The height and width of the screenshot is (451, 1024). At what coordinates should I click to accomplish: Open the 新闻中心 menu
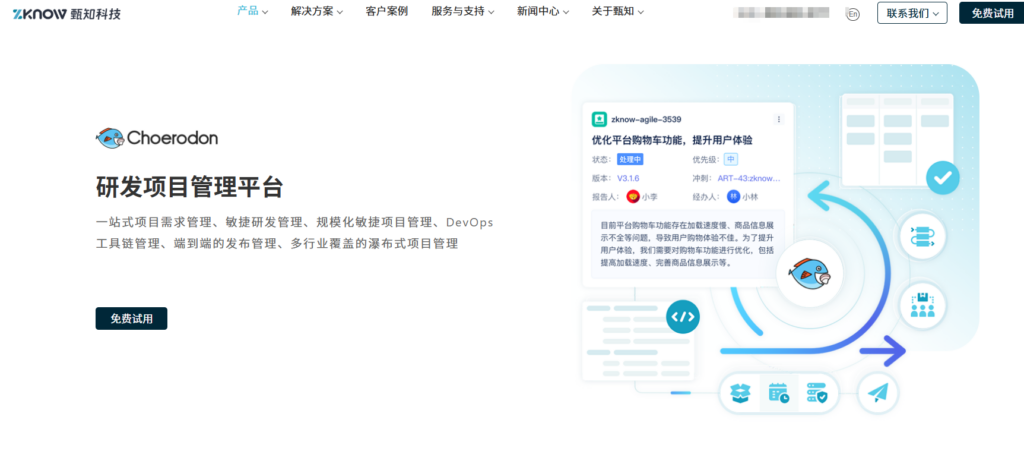point(543,12)
